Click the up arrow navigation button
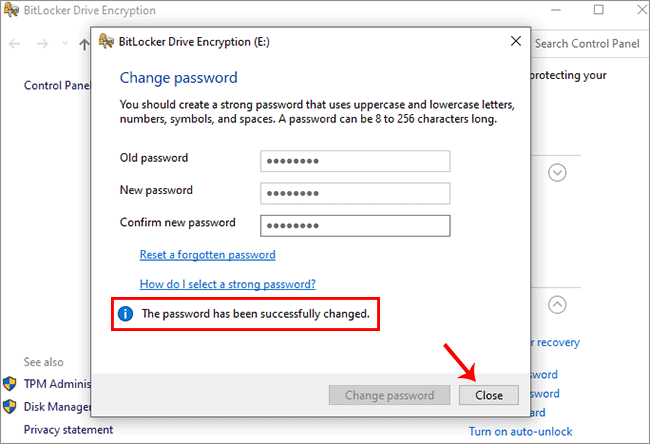The image size is (650, 444). [84, 44]
